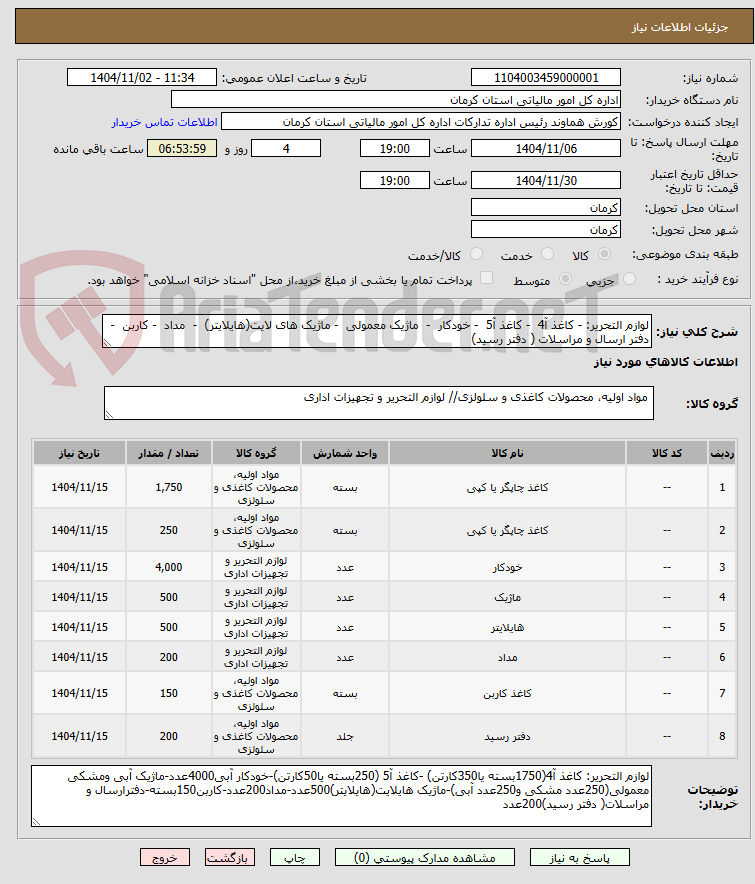Click the گروه کالا text area
This screenshot has width=755, height=884.
coord(379,403)
